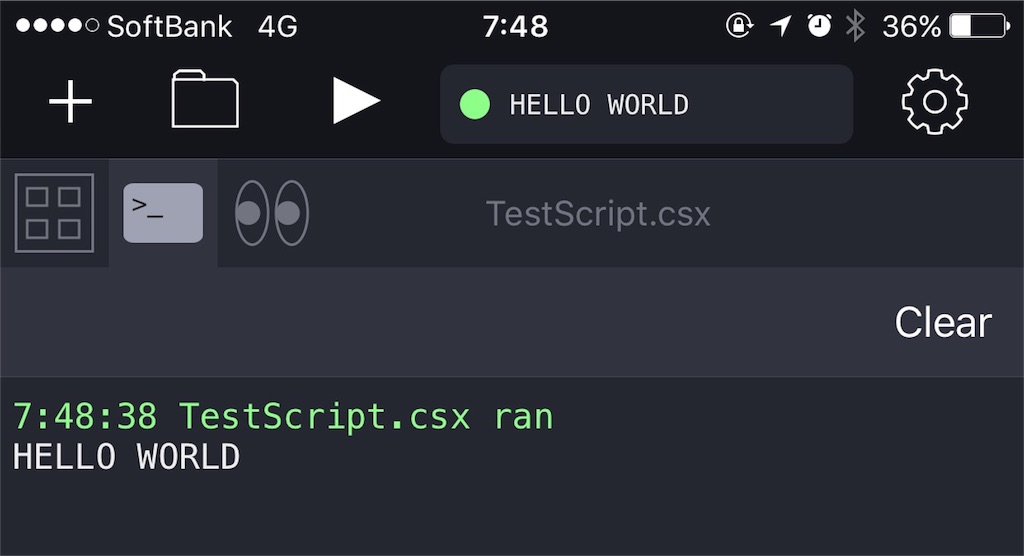Tap the TestScript.csx file title
1024x556 pixels.
[x=598, y=214]
